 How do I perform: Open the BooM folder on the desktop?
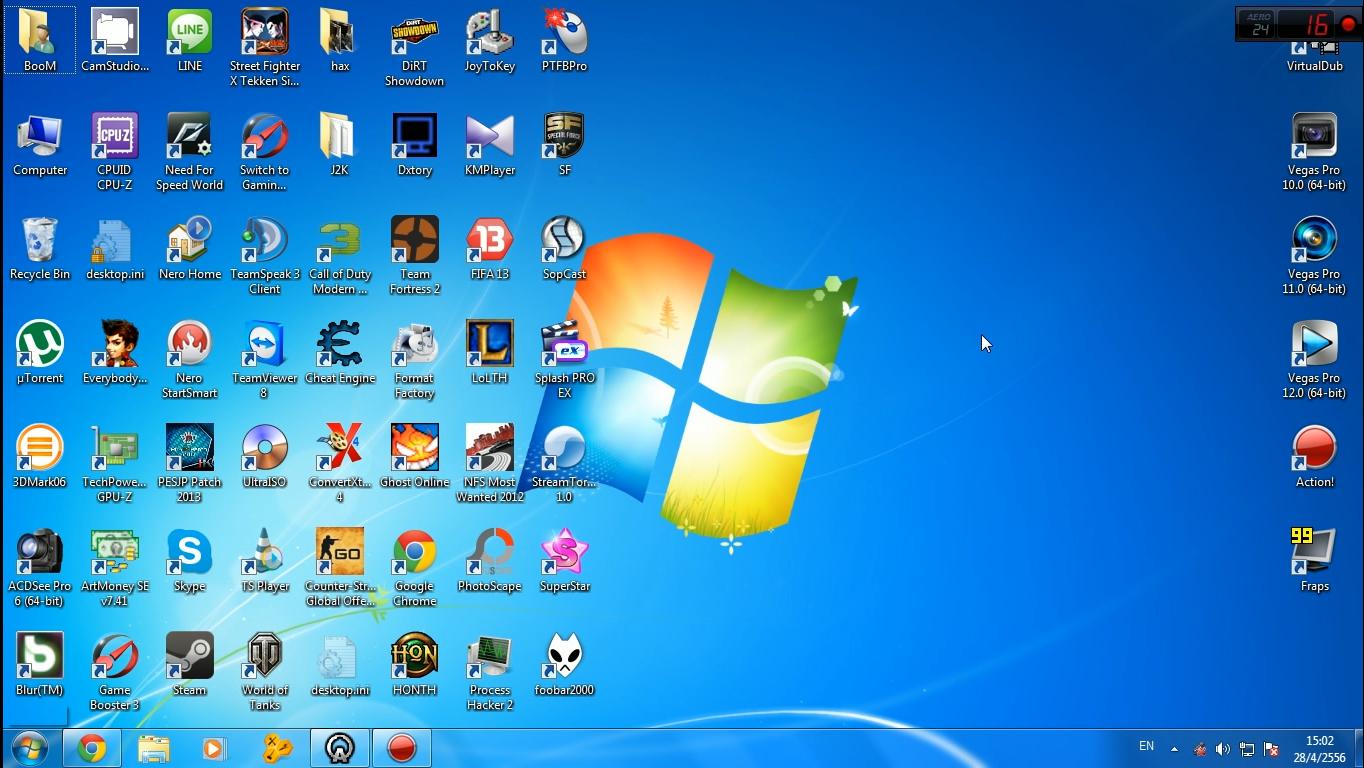(x=40, y=40)
